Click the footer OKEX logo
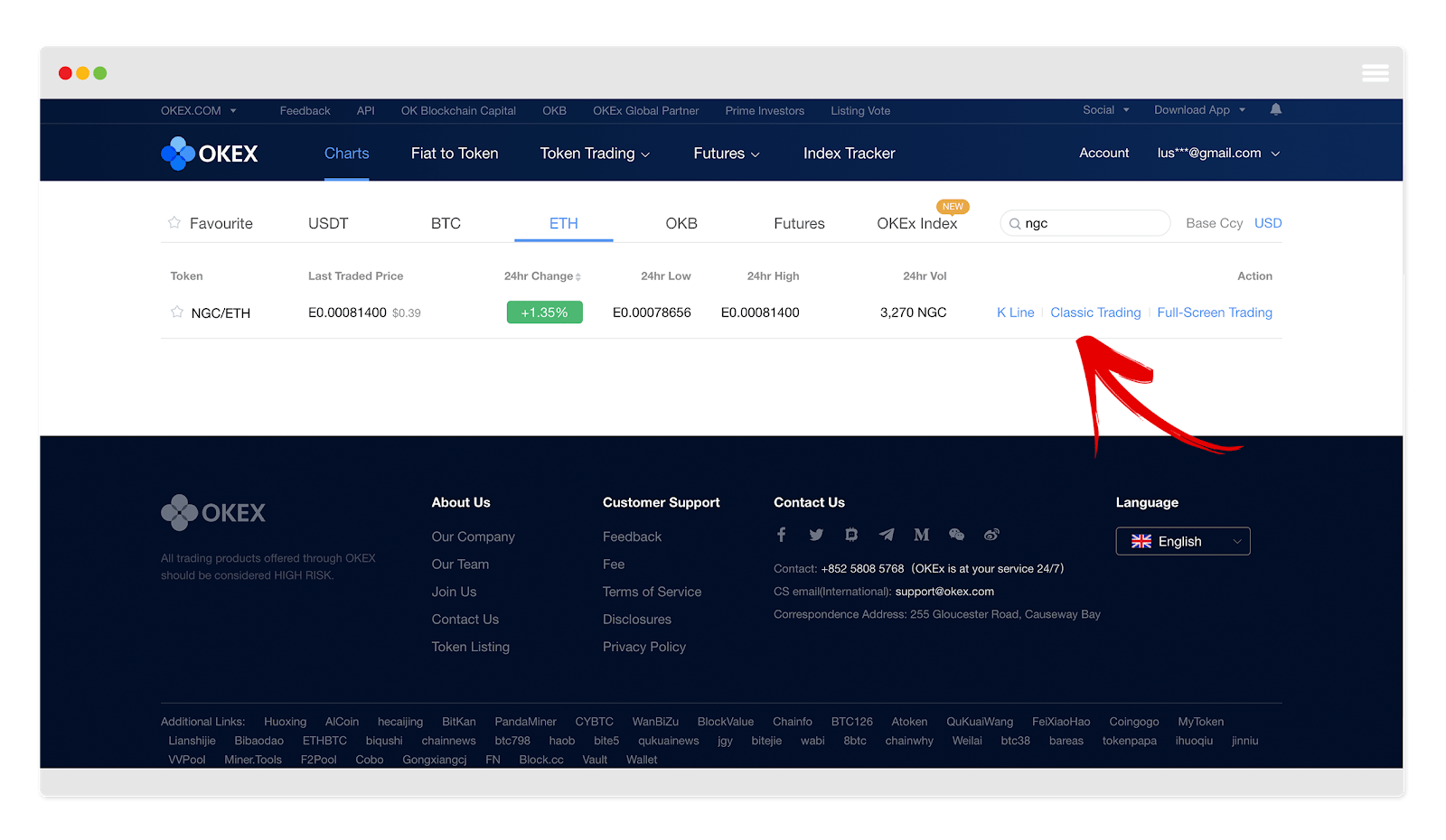Viewport: 1446px width, 840px height. [213, 512]
